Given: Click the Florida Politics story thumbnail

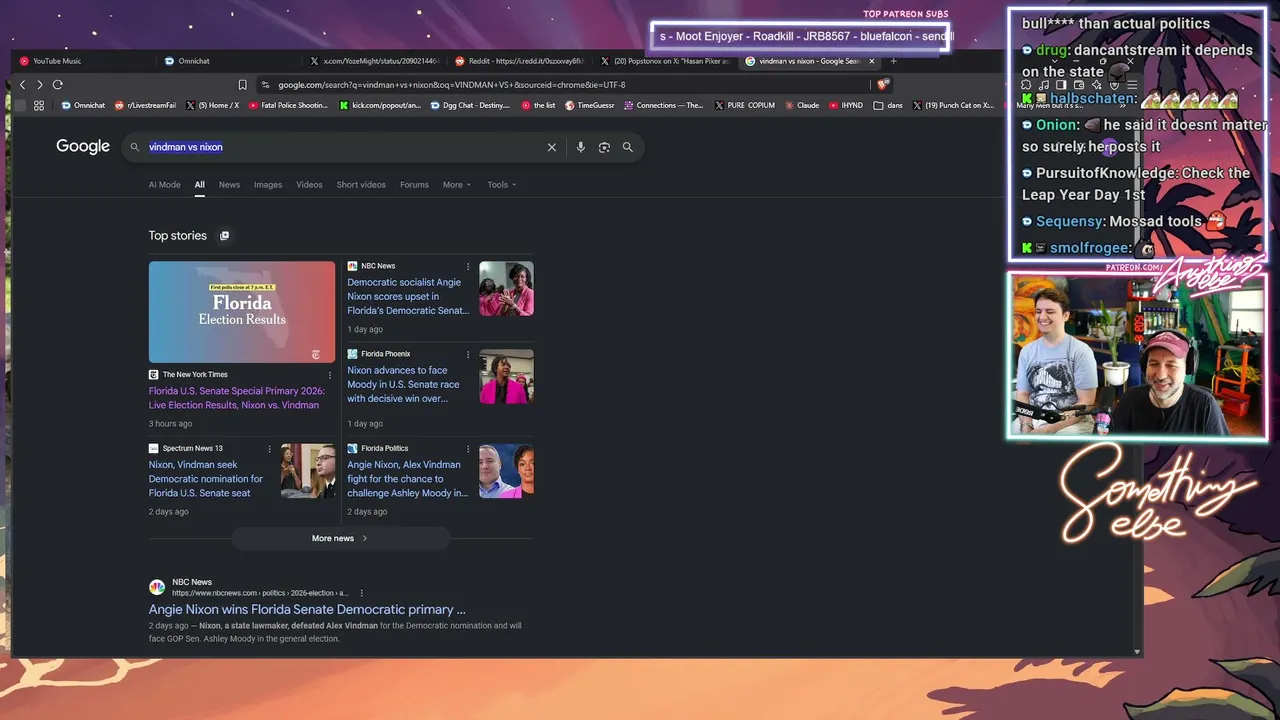Looking at the screenshot, I should point(506,471).
